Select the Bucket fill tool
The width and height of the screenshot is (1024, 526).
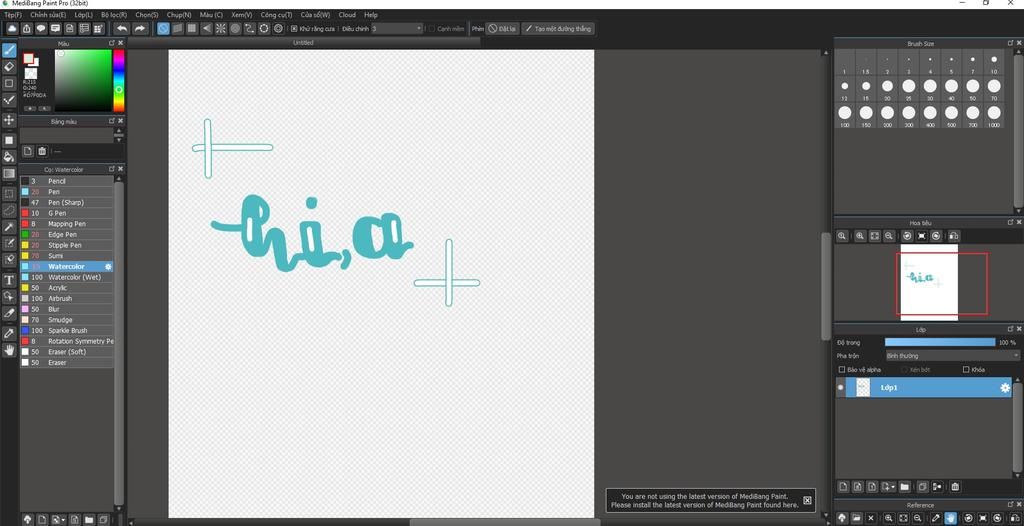coord(9,157)
